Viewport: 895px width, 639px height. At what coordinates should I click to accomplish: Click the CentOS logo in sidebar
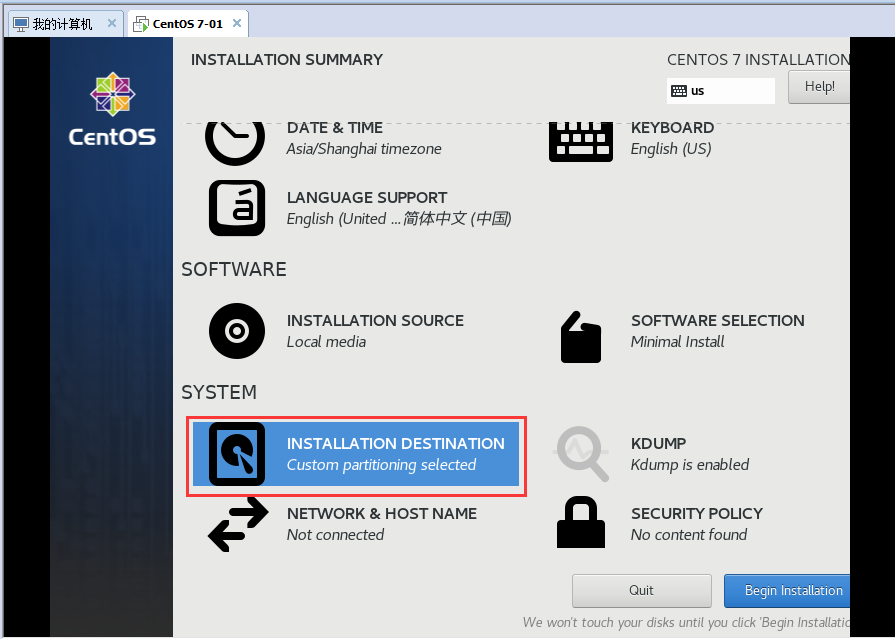[112, 108]
